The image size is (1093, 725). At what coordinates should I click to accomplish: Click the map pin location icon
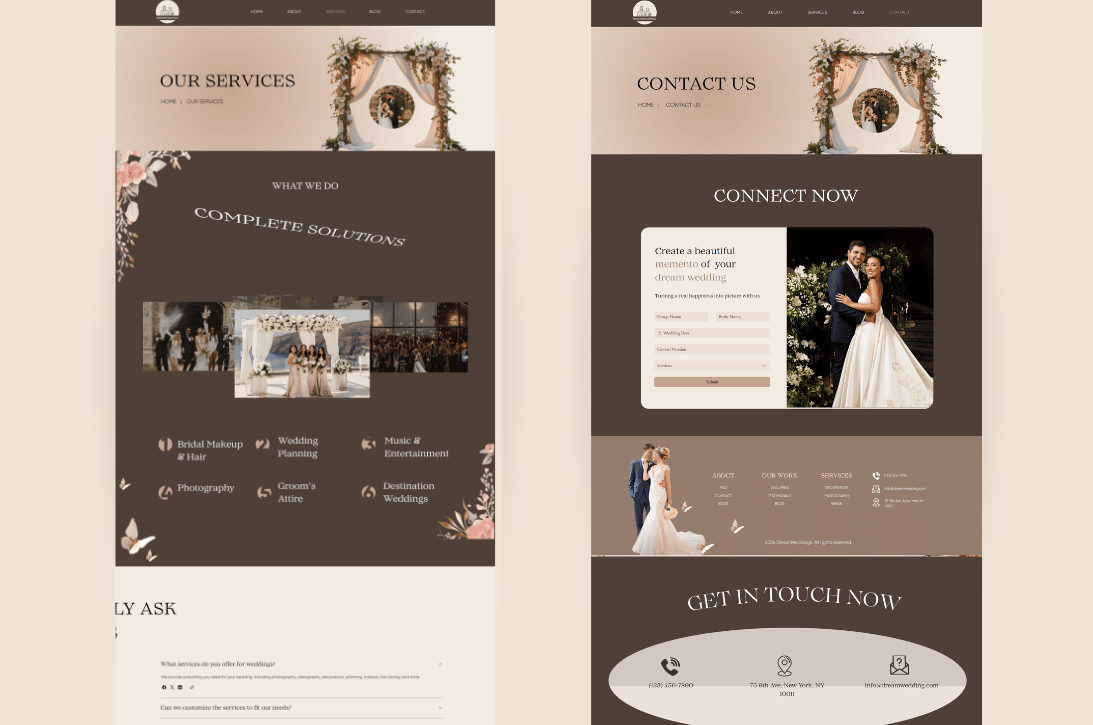tap(785, 666)
